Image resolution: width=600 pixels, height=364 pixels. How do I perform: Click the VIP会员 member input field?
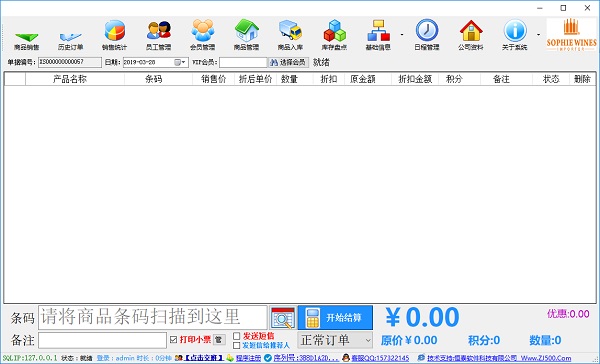point(243,62)
